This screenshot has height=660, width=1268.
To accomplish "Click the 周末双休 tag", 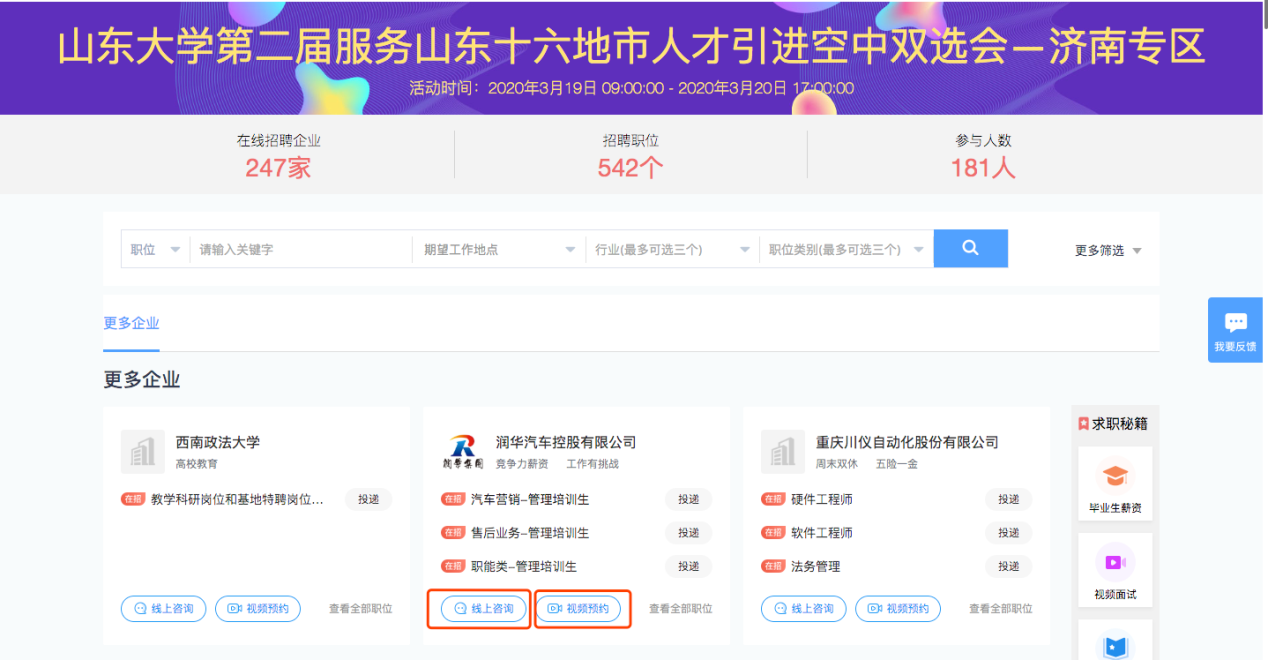I will [x=837, y=464].
